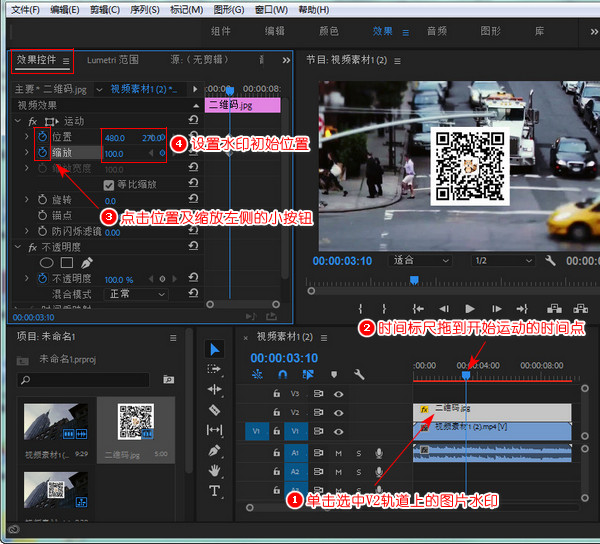
Task: Show more tabs in effect controls panel
Action: coord(286,60)
